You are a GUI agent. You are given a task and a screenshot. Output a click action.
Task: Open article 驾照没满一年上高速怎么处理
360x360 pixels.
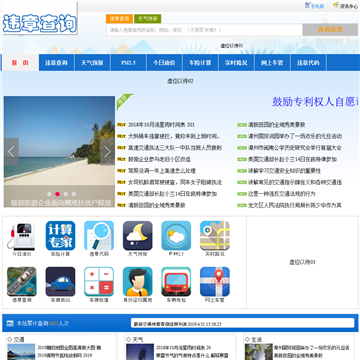tap(162, 171)
